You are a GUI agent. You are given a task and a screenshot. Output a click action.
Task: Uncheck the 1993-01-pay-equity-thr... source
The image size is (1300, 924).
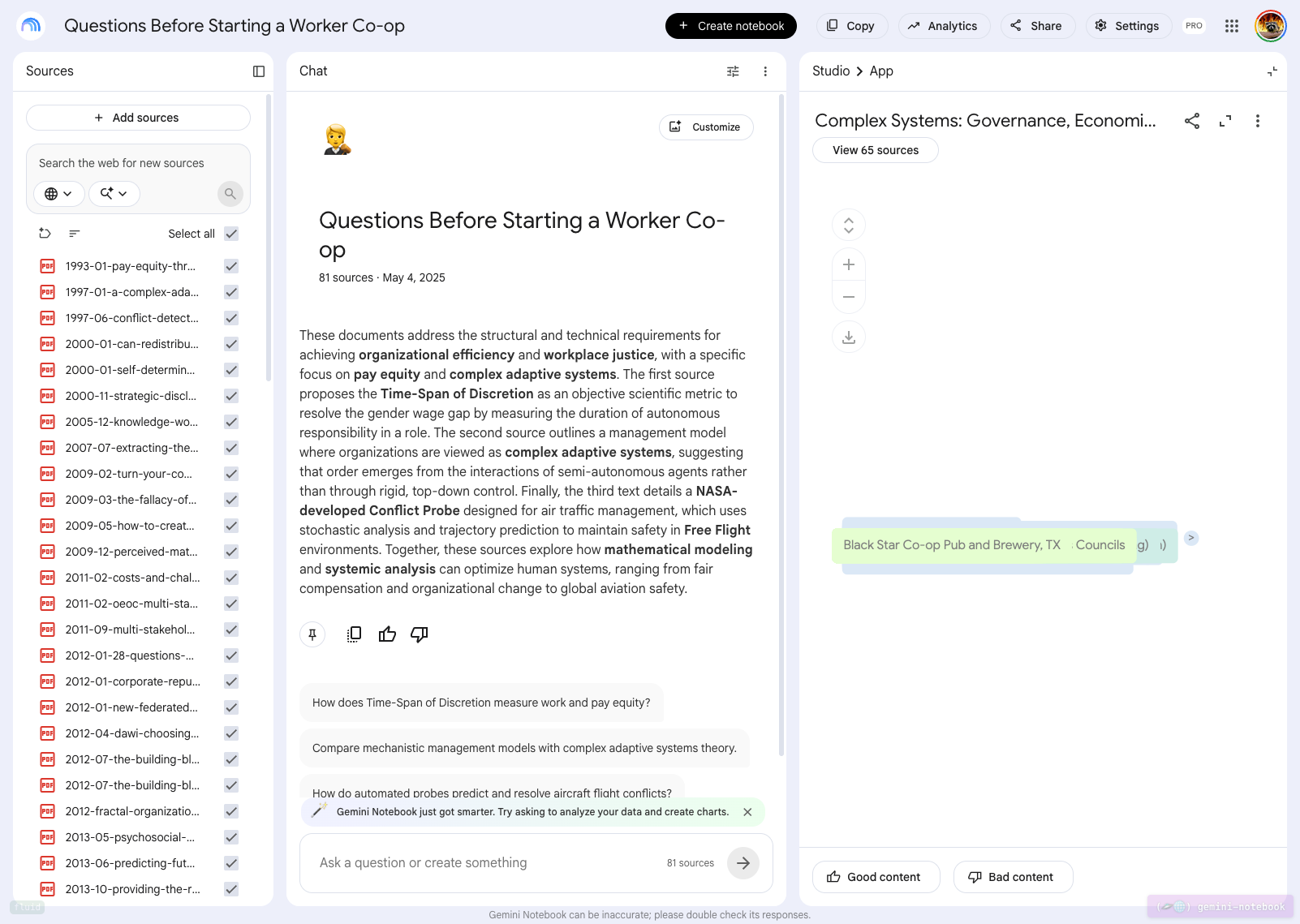[231, 266]
